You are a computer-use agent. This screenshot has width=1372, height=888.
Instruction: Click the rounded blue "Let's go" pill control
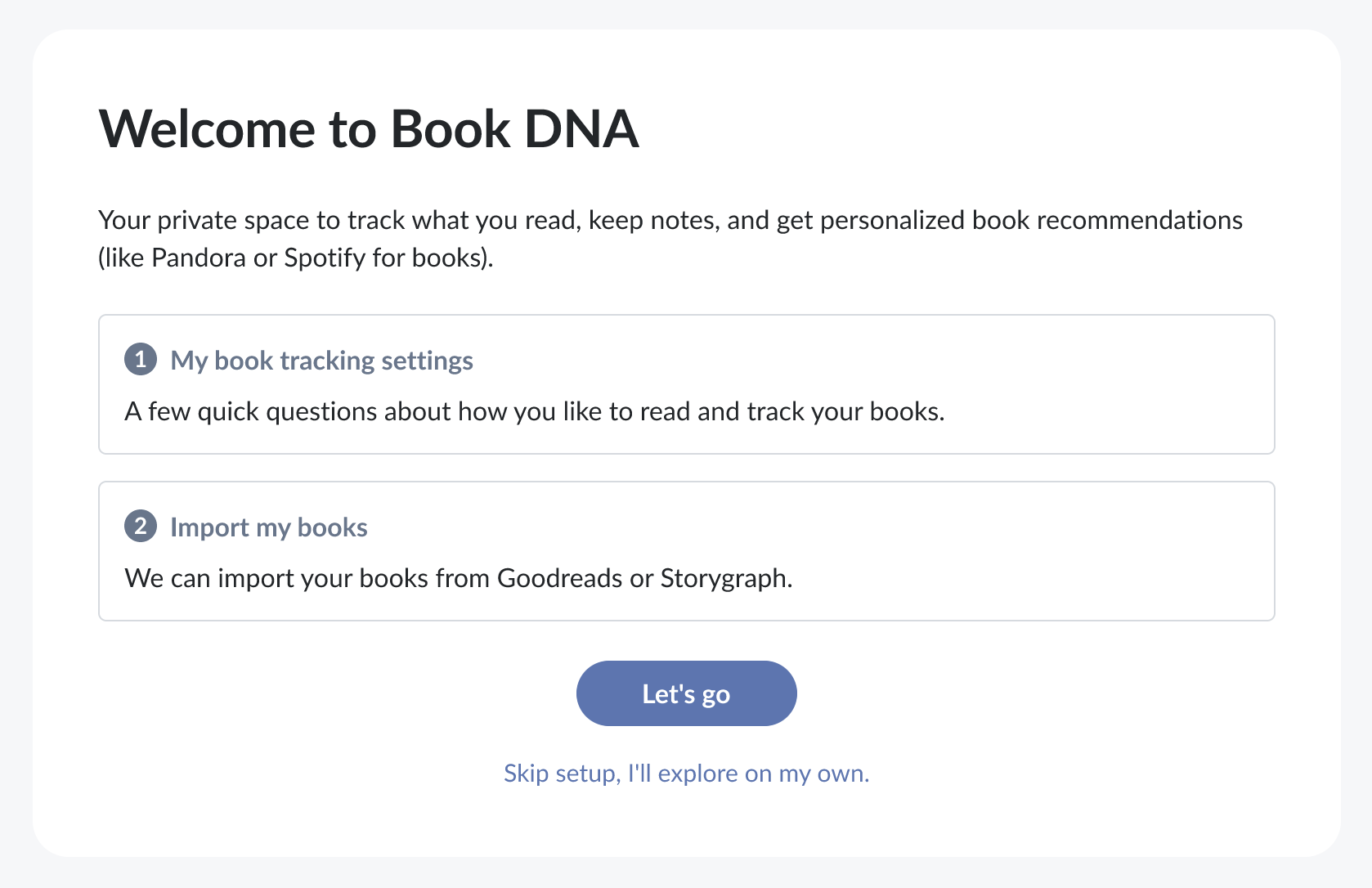(686, 693)
